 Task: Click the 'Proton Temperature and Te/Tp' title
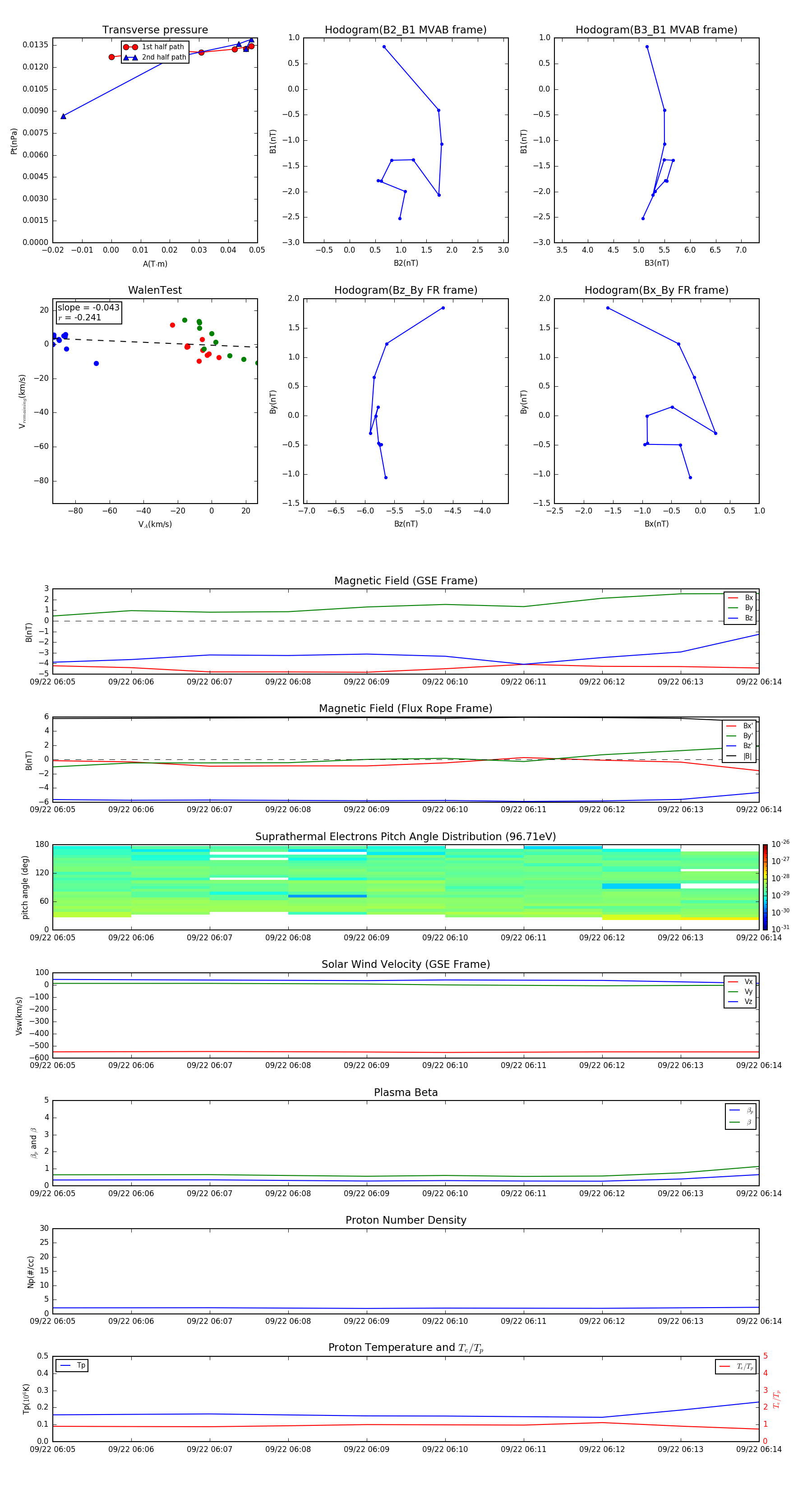click(406, 1348)
